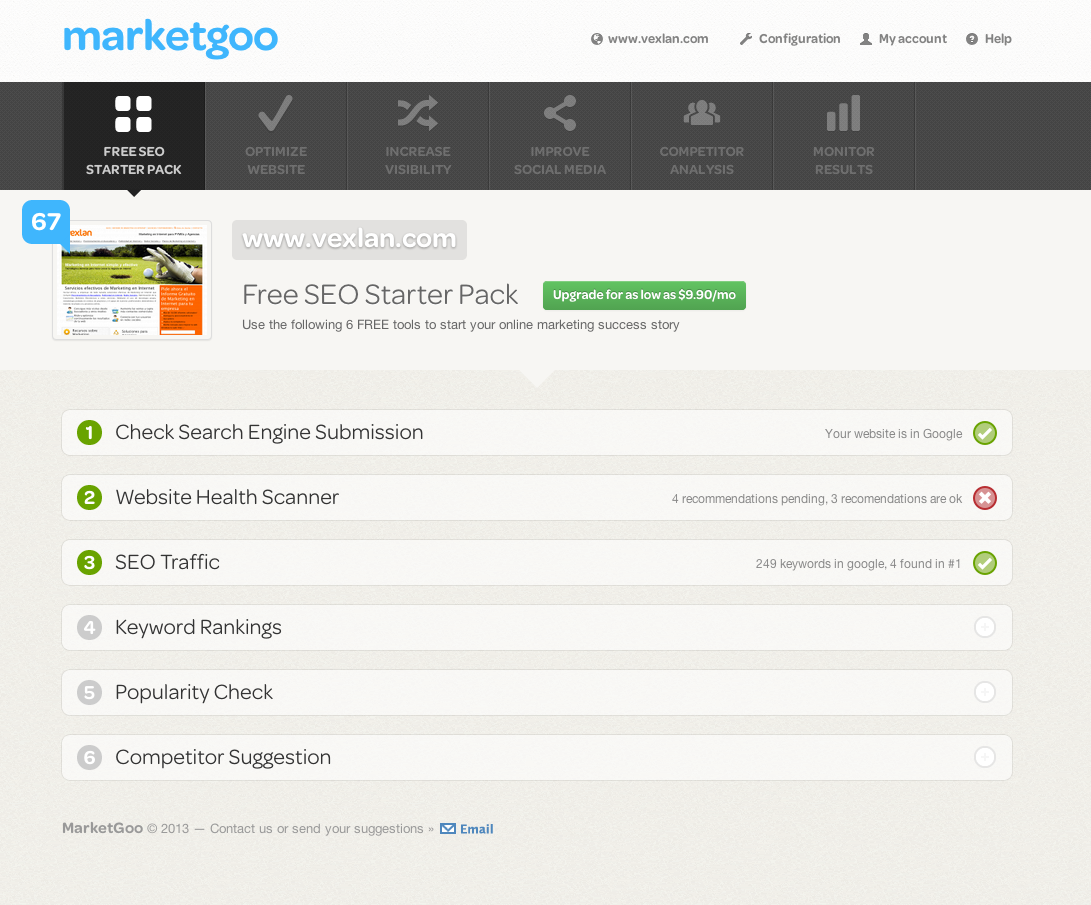
Task: Go to My account
Action: (x=912, y=39)
